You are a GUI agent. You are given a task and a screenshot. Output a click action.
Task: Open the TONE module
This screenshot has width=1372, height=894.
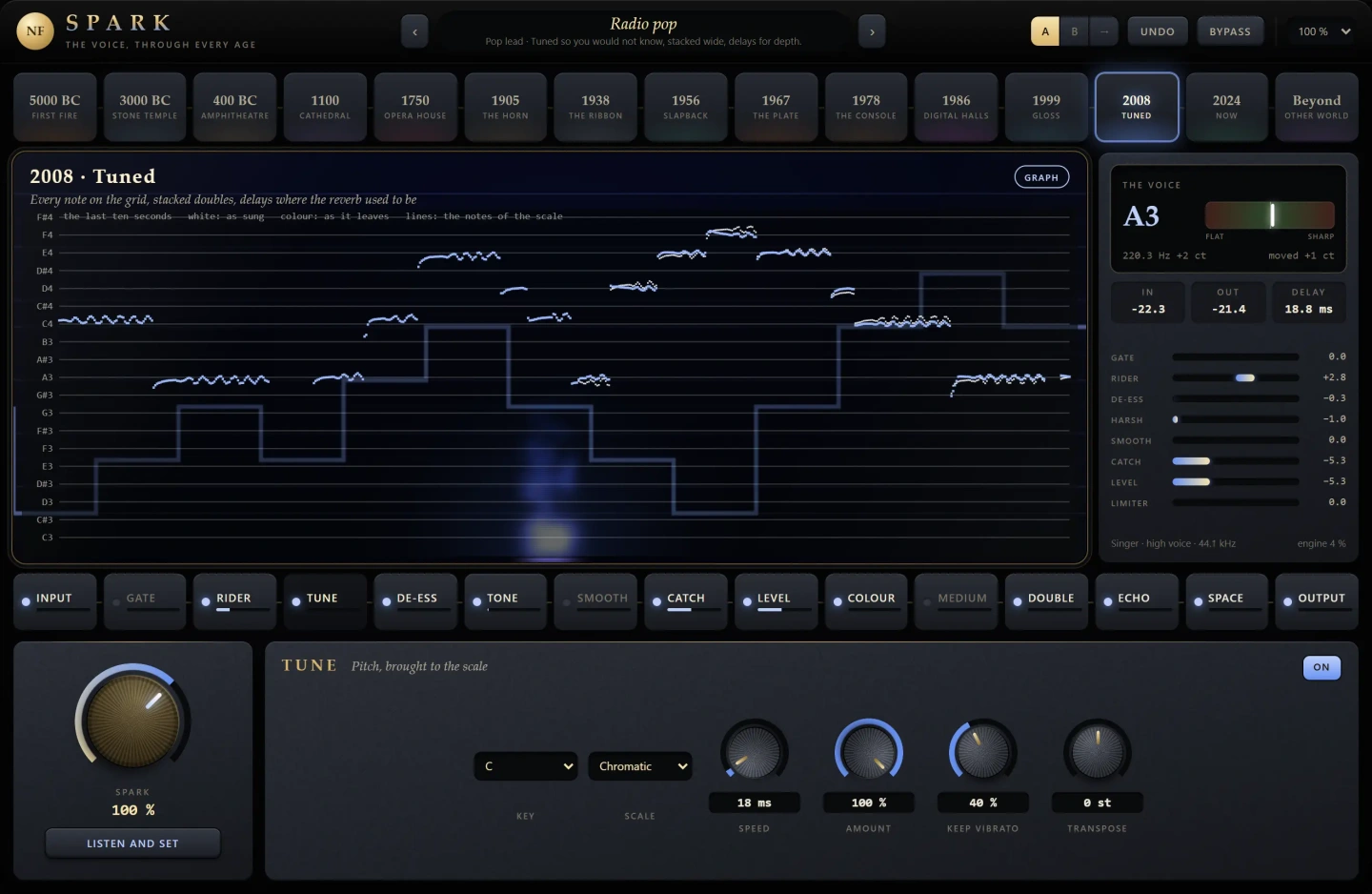[505, 600]
